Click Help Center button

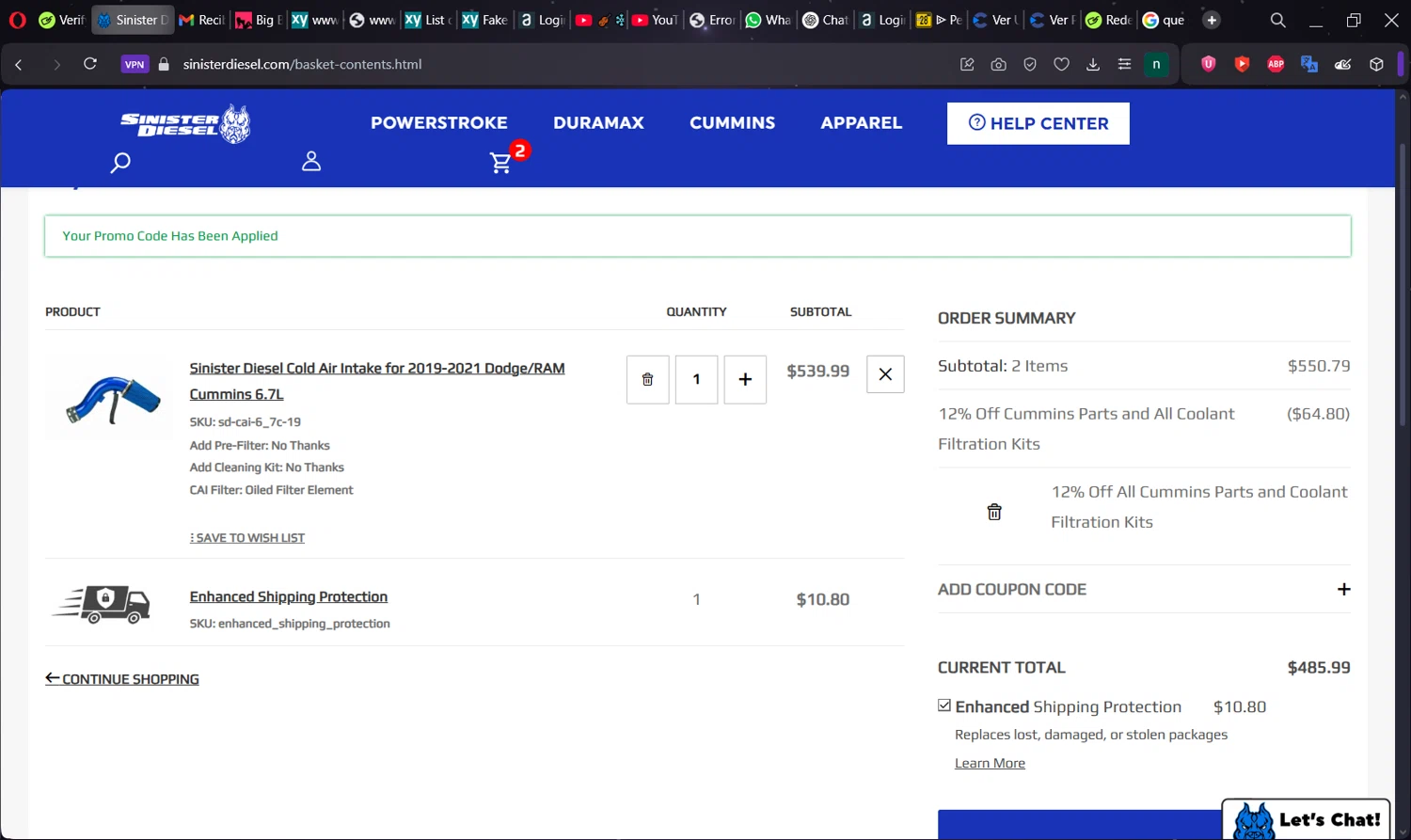[x=1038, y=123]
